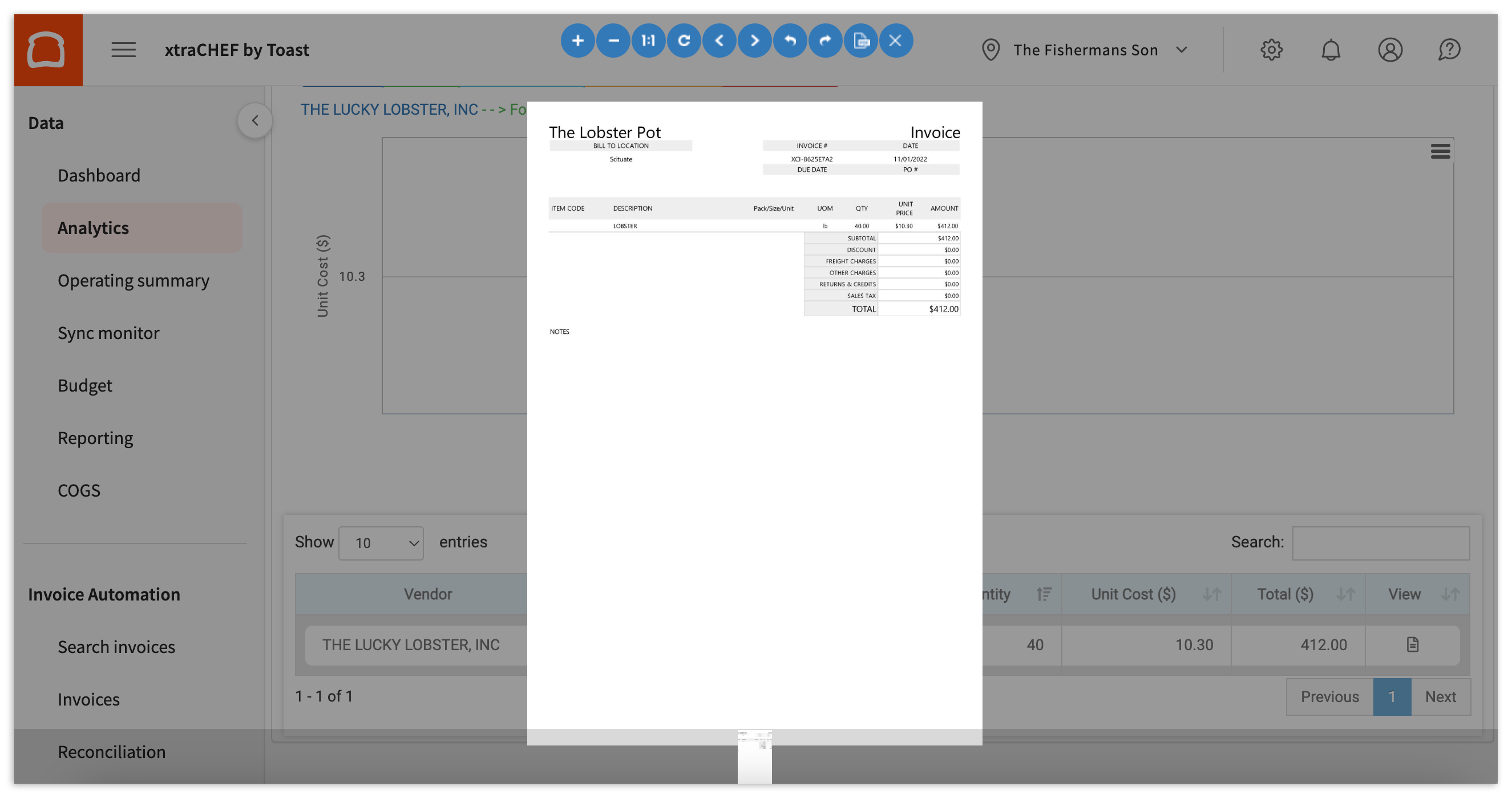Click the circular reset/refresh viewer icon

click(x=684, y=41)
